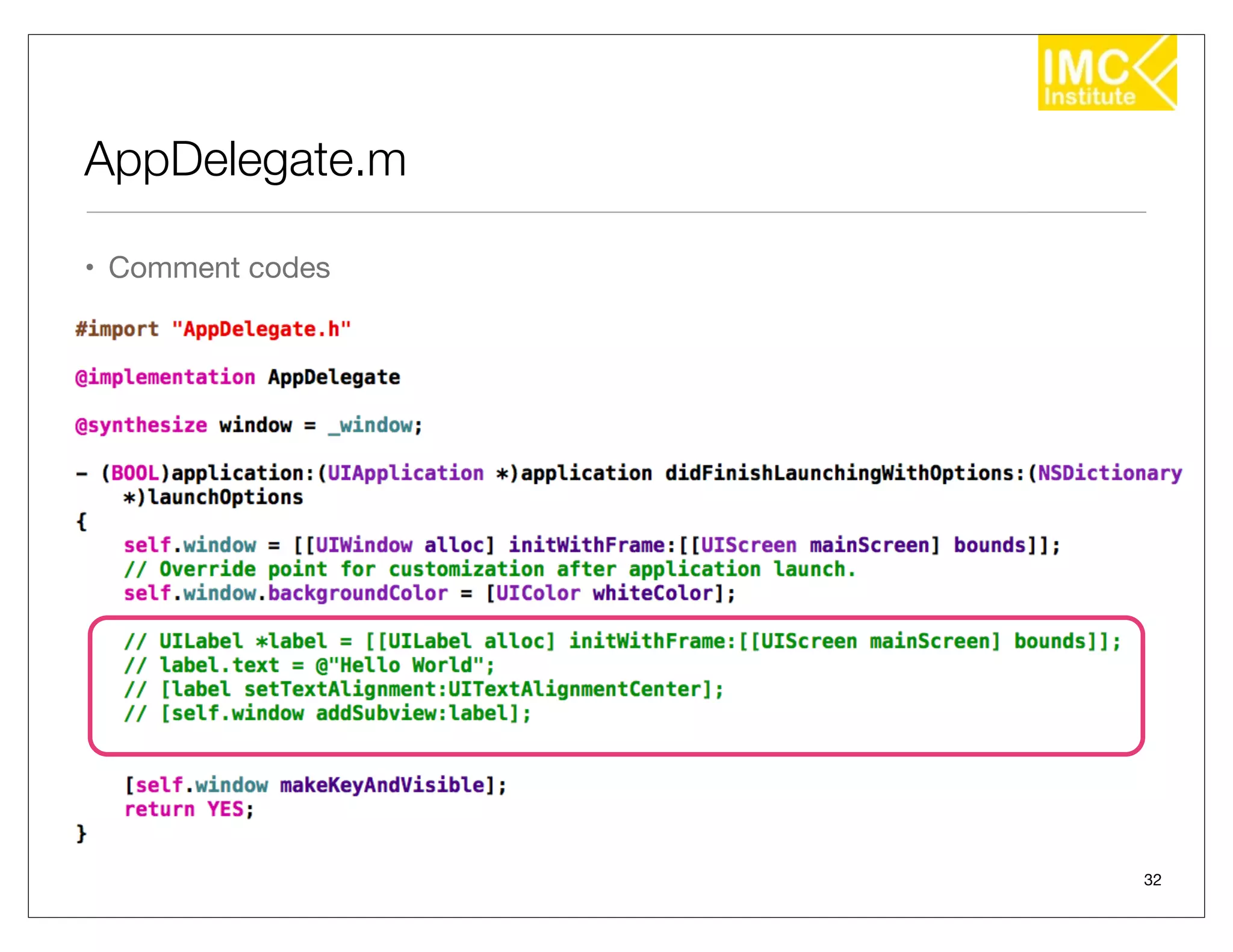Viewport: 1233px width, 952px height.
Task: Click the AppDelegate.m slide title
Action: (246, 159)
